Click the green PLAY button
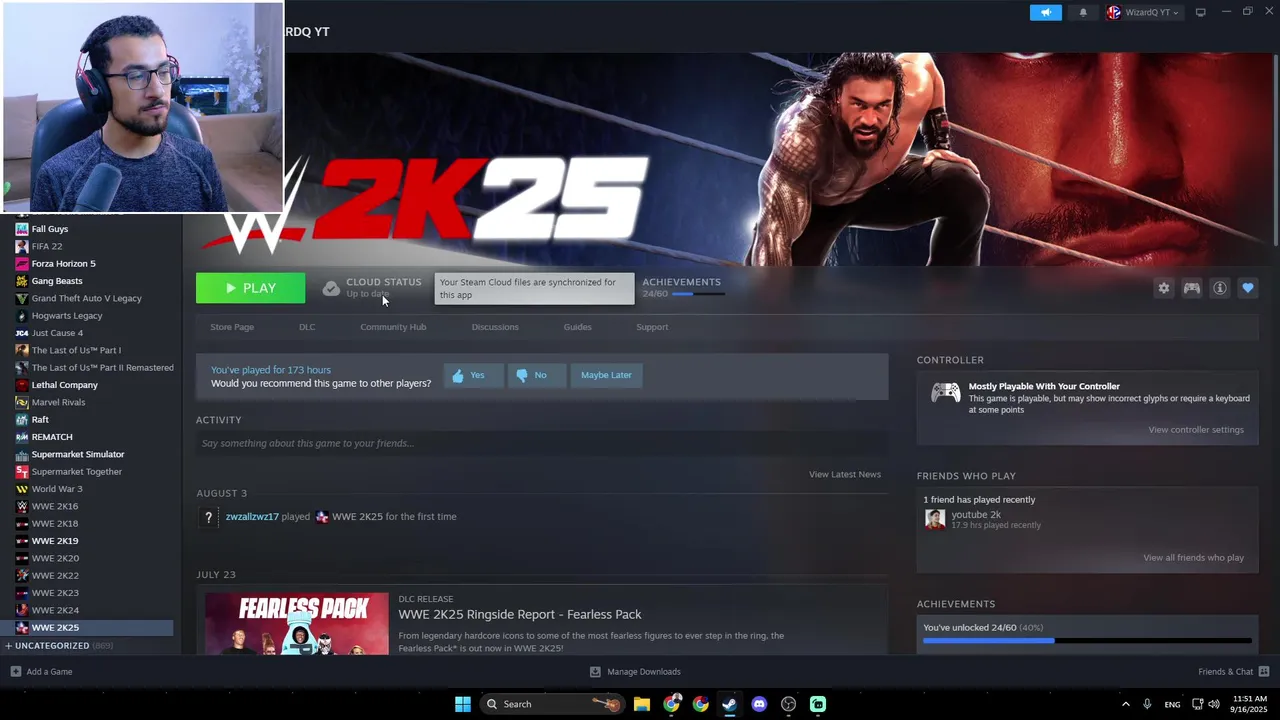Viewport: 1280px width, 720px height. click(250, 288)
